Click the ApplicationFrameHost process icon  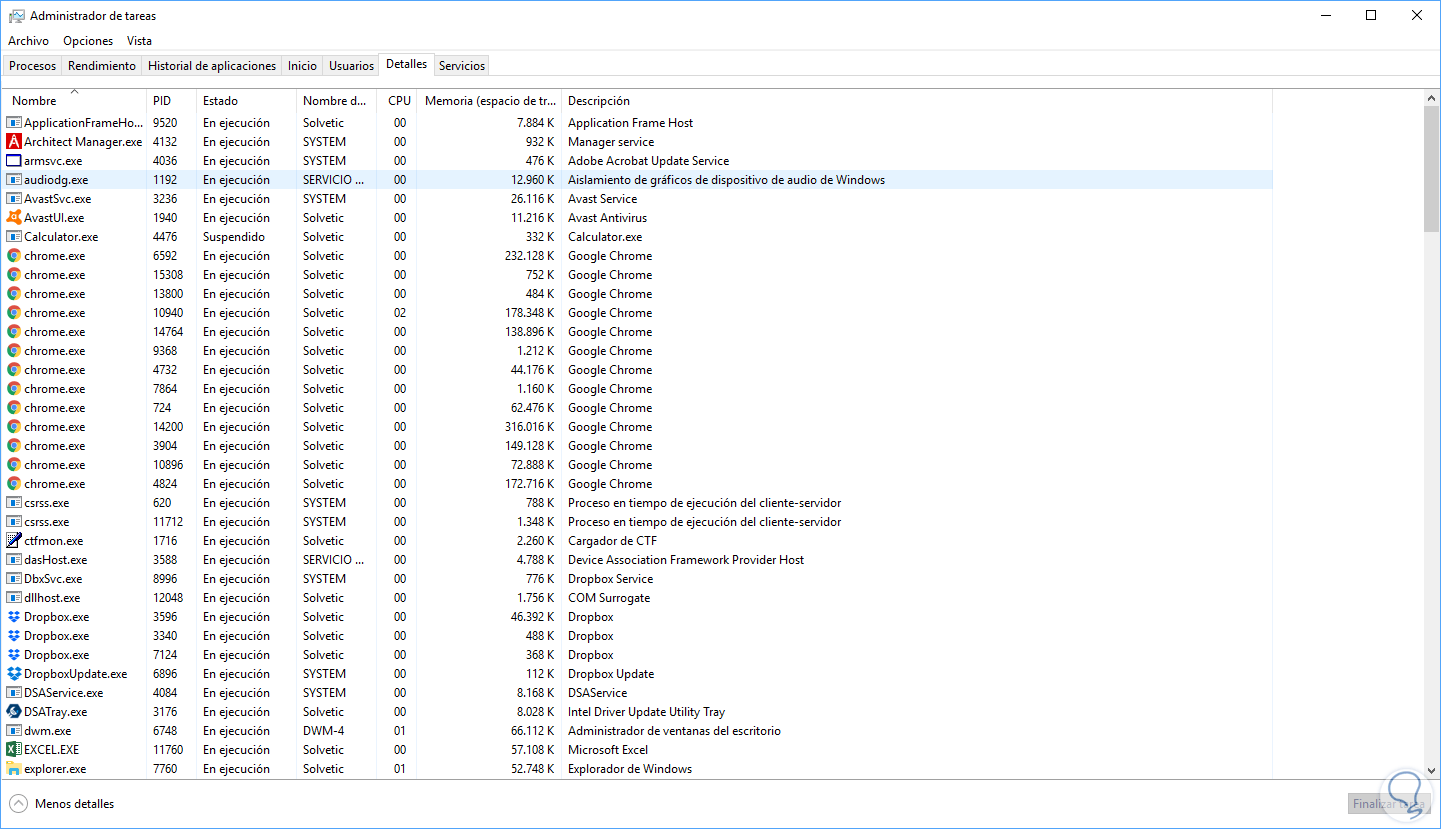pyautogui.click(x=14, y=123)
